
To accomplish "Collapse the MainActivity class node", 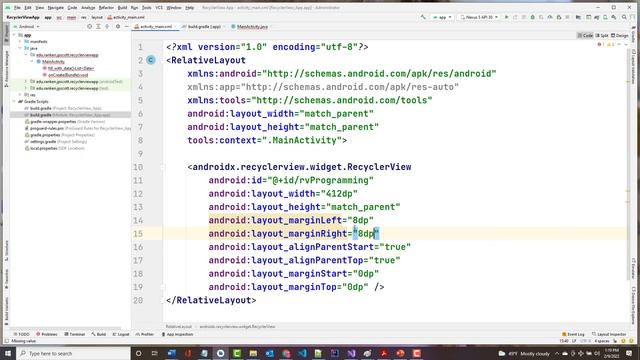I will (32, 62).
